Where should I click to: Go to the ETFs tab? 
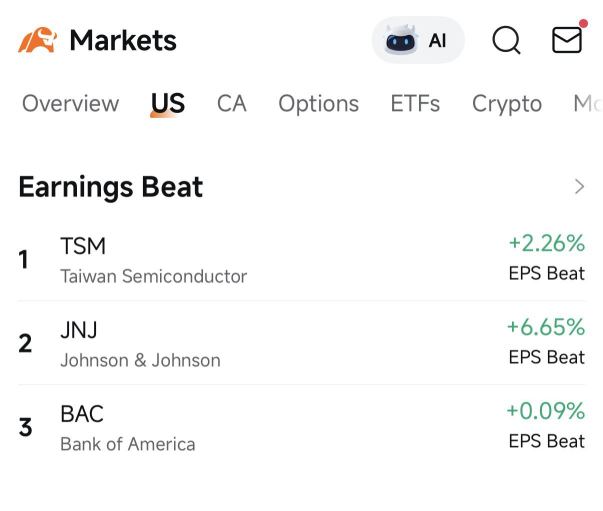pyautogui.click(x=415, y=103)
